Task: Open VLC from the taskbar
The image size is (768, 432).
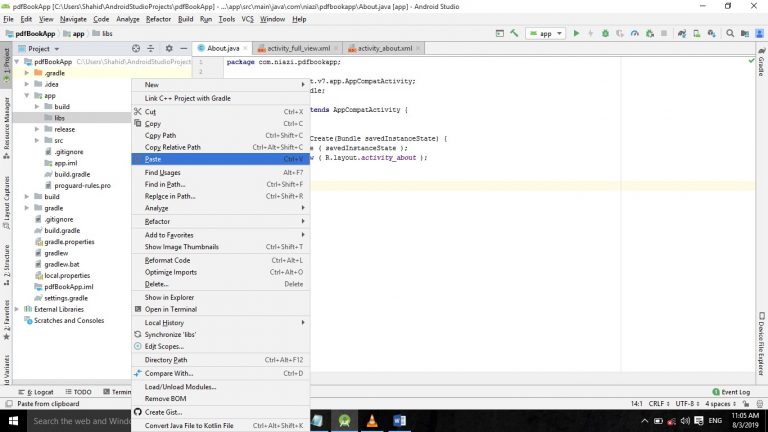Action: 372,421
